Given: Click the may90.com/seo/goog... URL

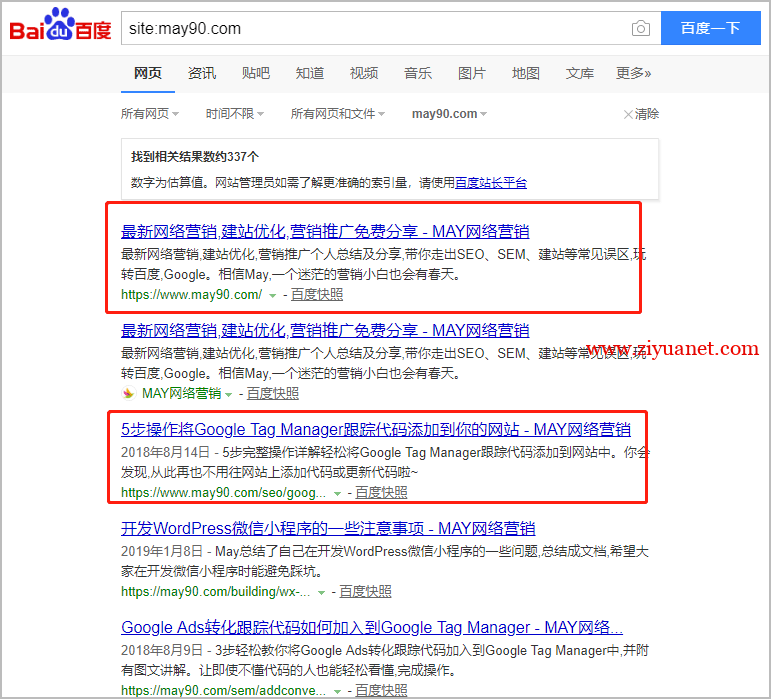Looking at the screenshot, I should pyautogui.click(x=224, y=493).
